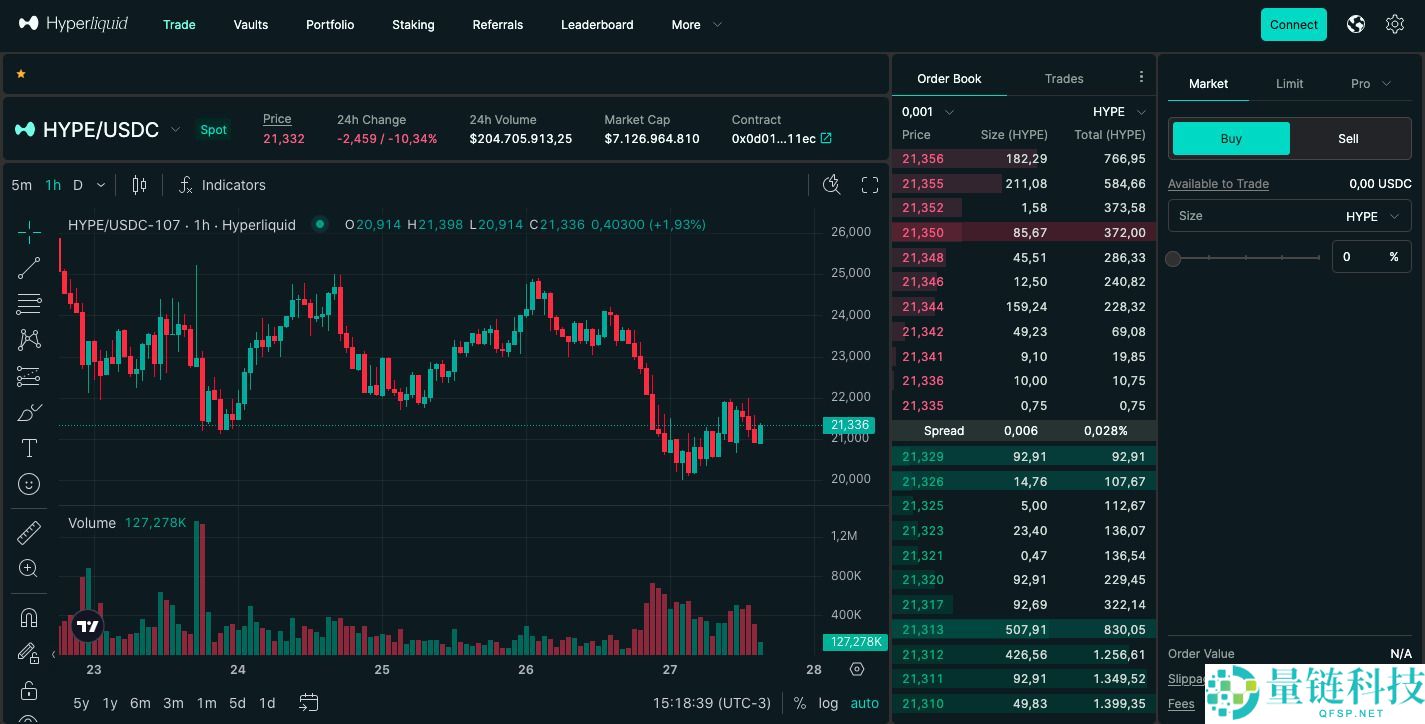
Task: Open the settings gear
Action: [x=1395, y=24]
